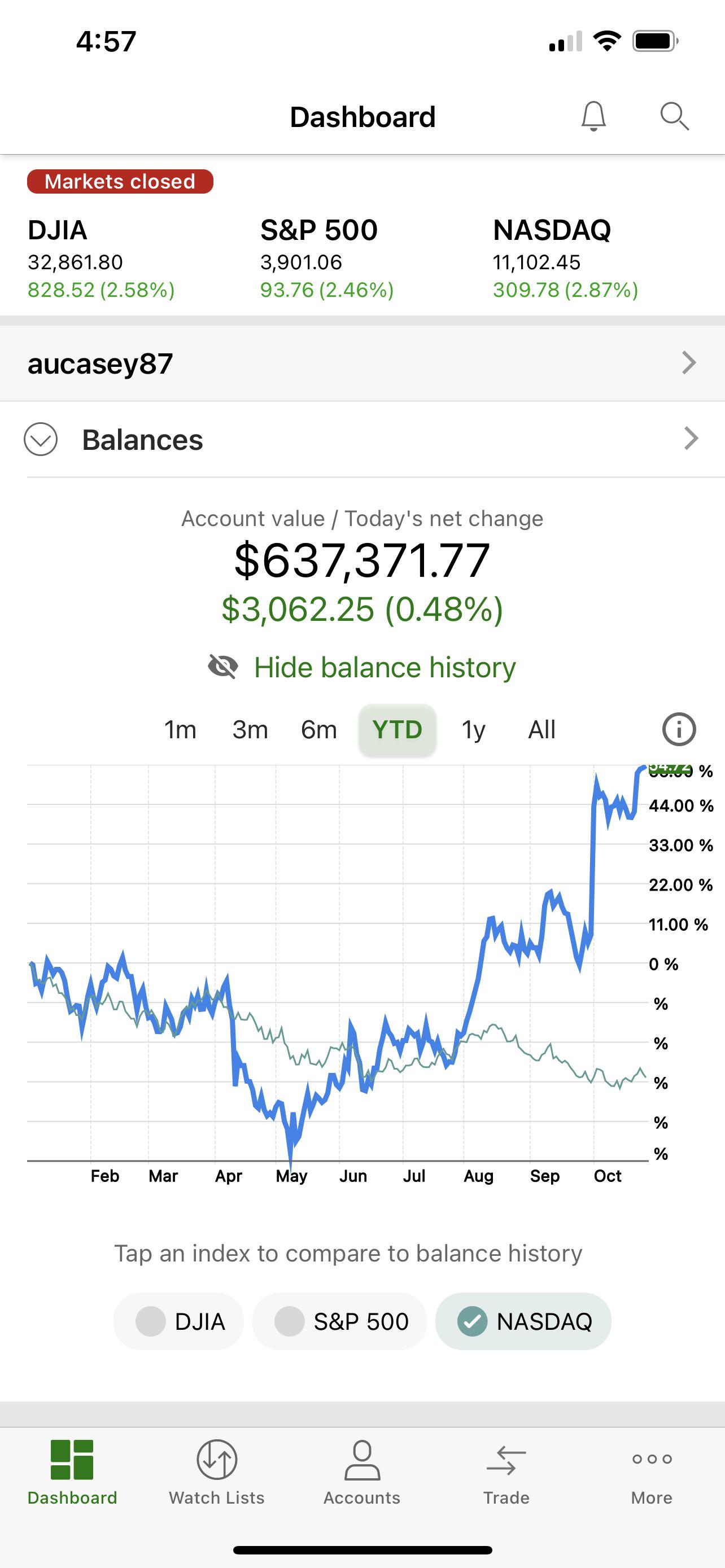
Task: Select the 6m chart range
Action: pos(318,729)
